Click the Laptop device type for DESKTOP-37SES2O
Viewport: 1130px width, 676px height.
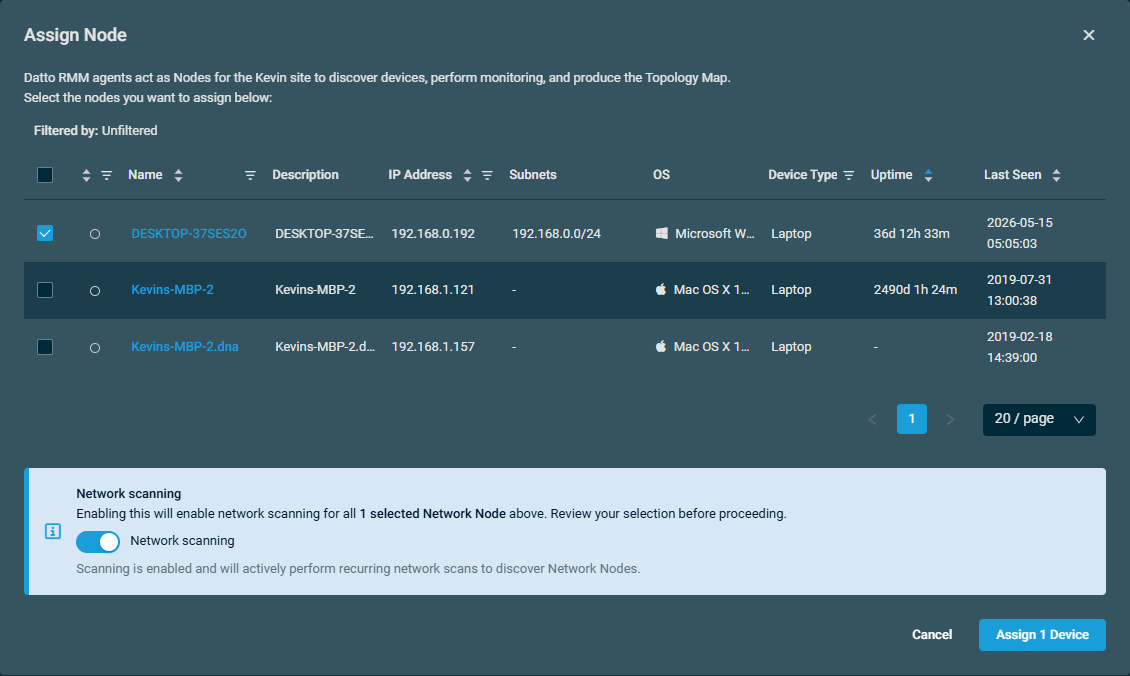791,234
